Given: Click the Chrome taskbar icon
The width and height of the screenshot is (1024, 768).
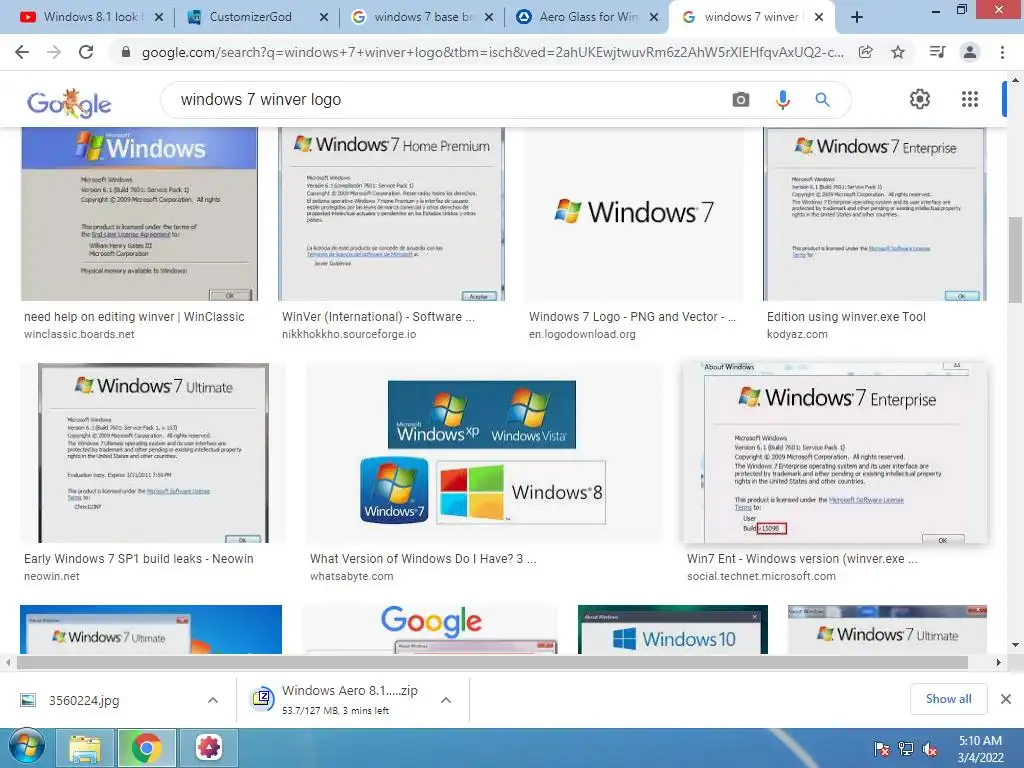Looking at the screenshot, I should tap(146, 748).
